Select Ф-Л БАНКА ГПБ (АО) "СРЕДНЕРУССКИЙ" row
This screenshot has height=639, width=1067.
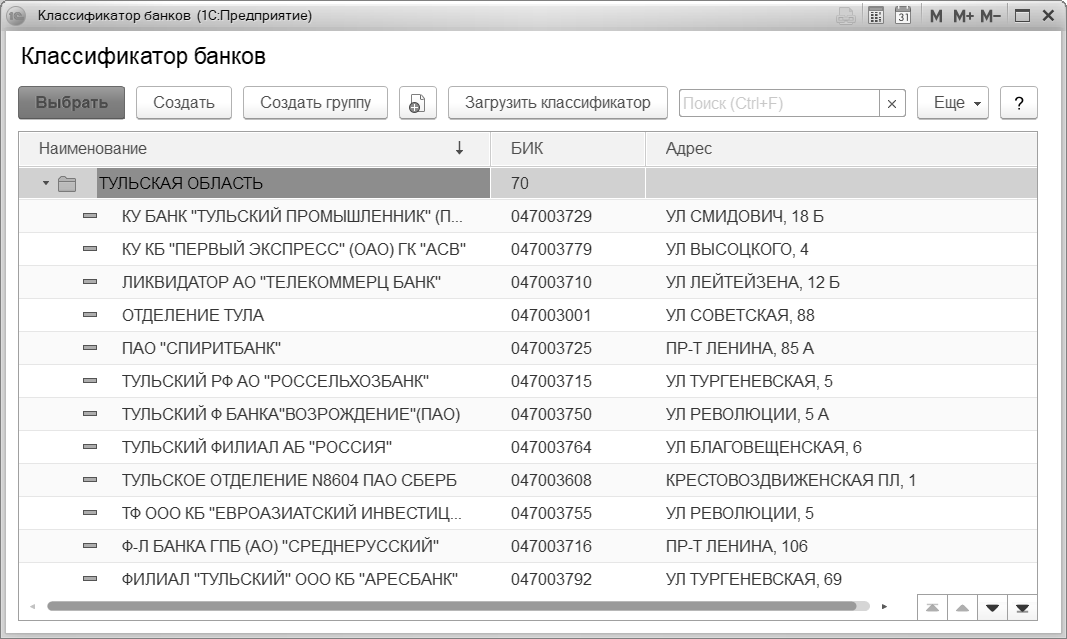(x=528, y=546)
